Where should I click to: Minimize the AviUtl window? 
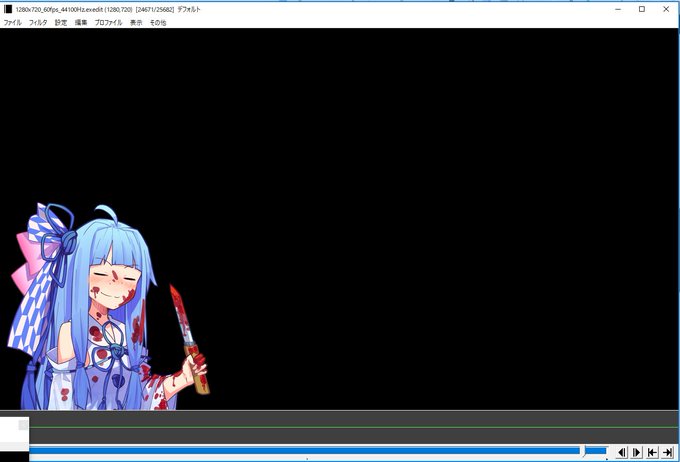coord(618,9)
